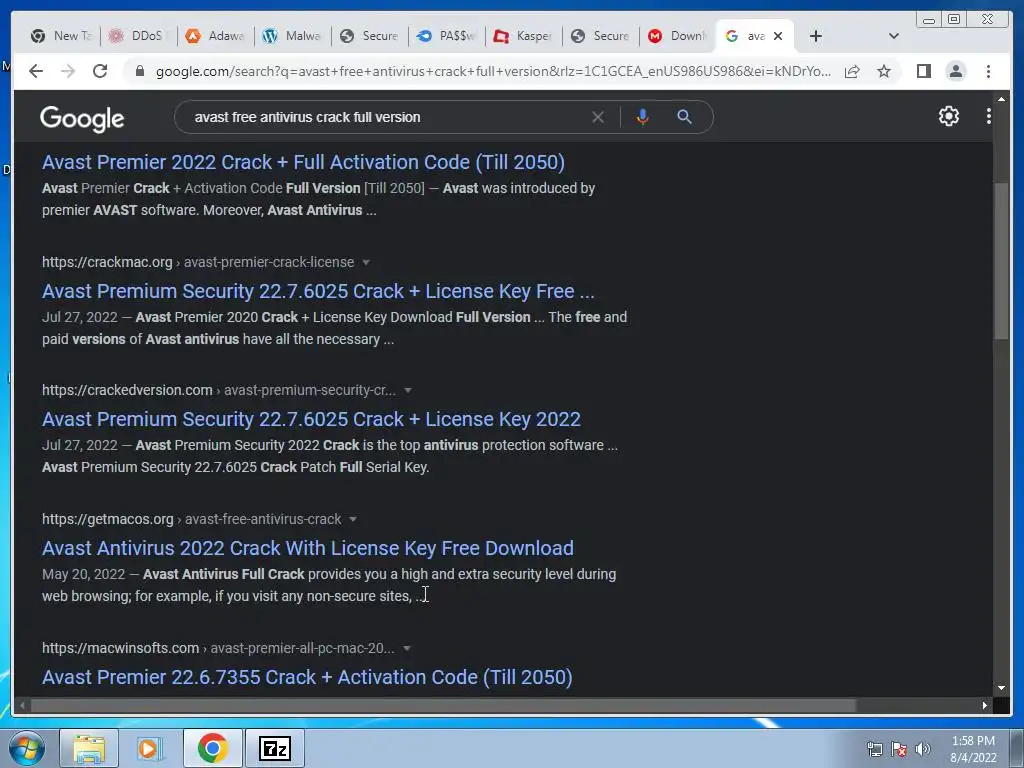This screenshot has height=768, width=1024.
Task: Select the Chrome taskbar button
Action: [212, 748]
